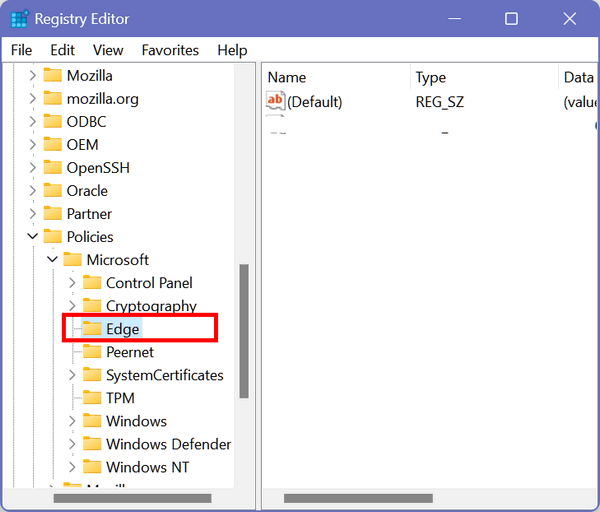Select the Policies key label
Image resolution: width=600 pixels, height=512 pixels.
tap(90, 237)
